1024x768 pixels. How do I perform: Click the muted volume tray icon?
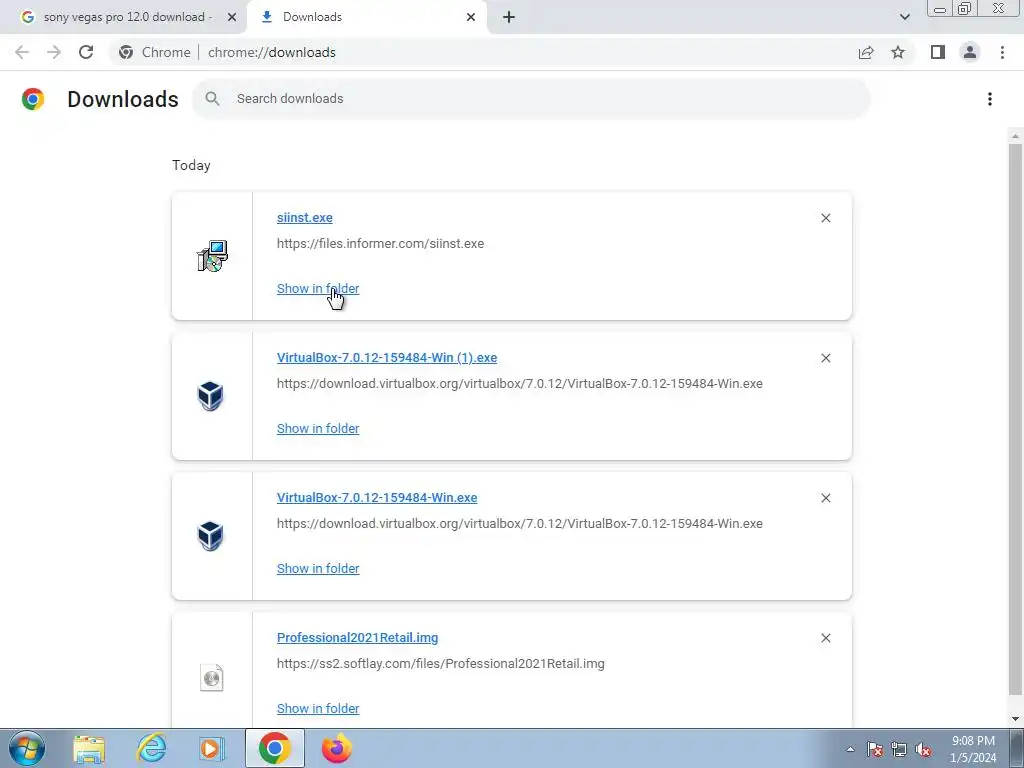[923, 749]
